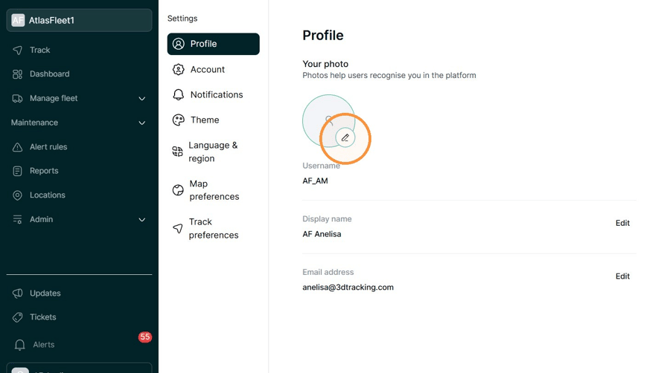Click the Alert rules triangle icon
The width and height of the screenshot is (670, 373).
18,147
